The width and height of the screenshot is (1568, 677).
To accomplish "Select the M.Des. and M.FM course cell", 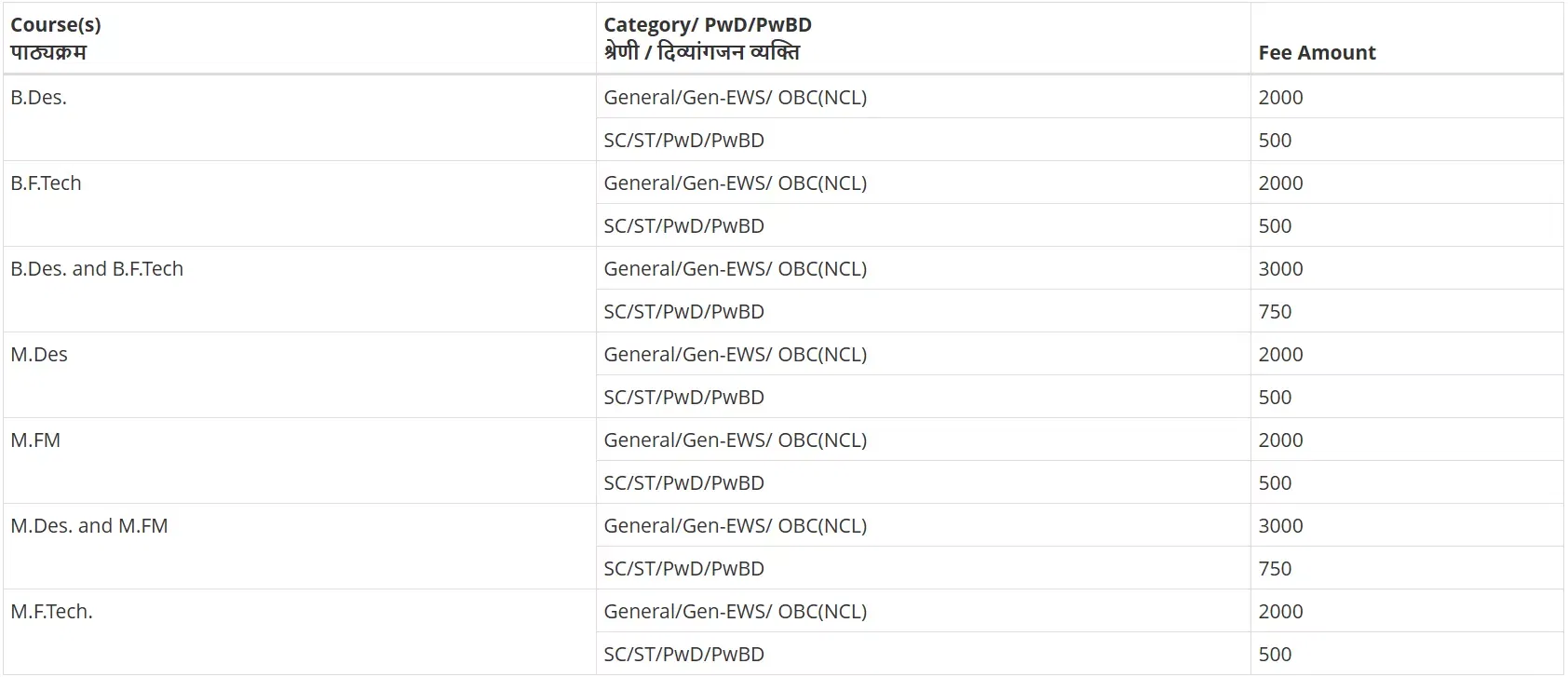I will pyautogui.click(x=89, y=526).
